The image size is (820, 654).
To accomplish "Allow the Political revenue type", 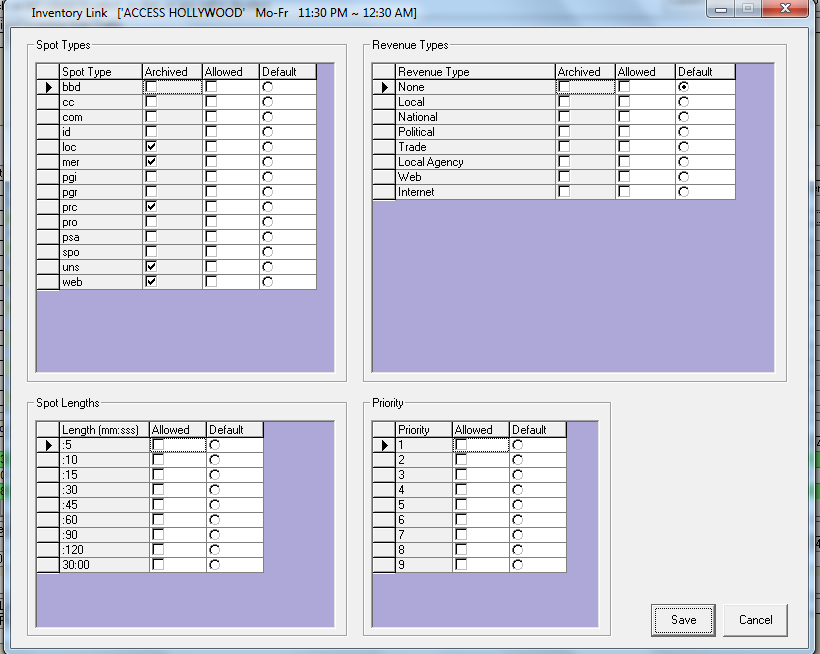I will coord(623,132).
